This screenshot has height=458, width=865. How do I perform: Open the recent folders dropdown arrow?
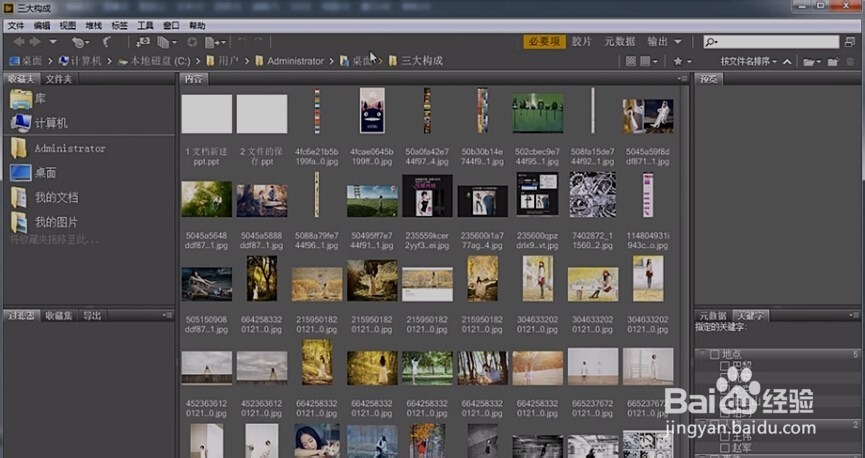(53, 42)
